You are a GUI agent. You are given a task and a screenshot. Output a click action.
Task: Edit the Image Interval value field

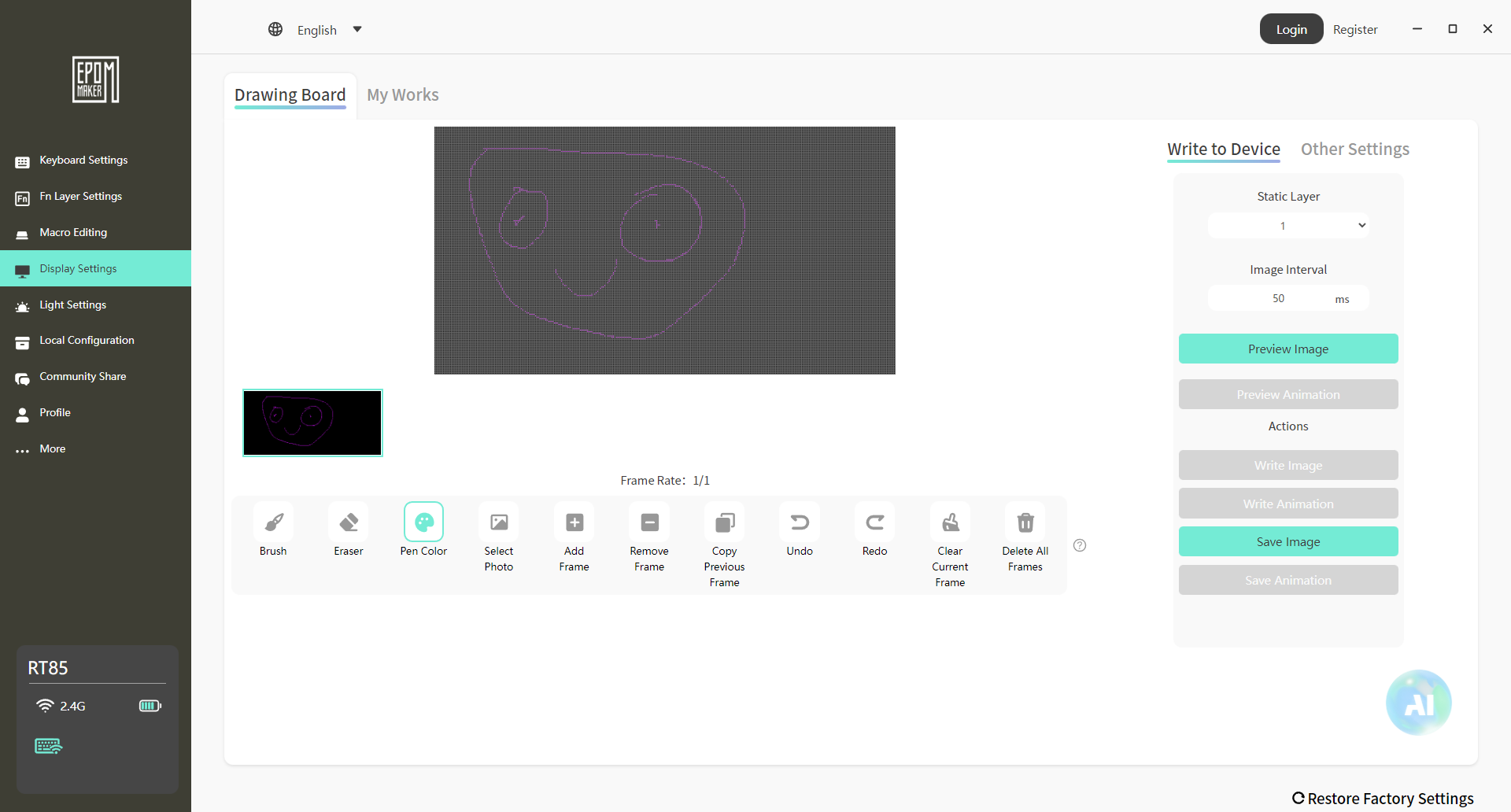pos(1288,298)
